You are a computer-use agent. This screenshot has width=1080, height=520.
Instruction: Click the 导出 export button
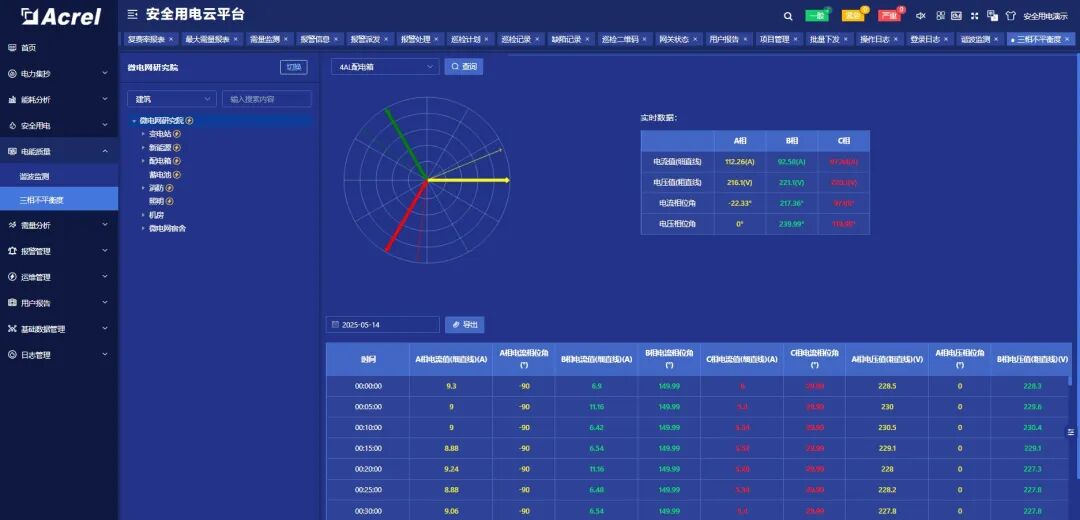[464, 325]
